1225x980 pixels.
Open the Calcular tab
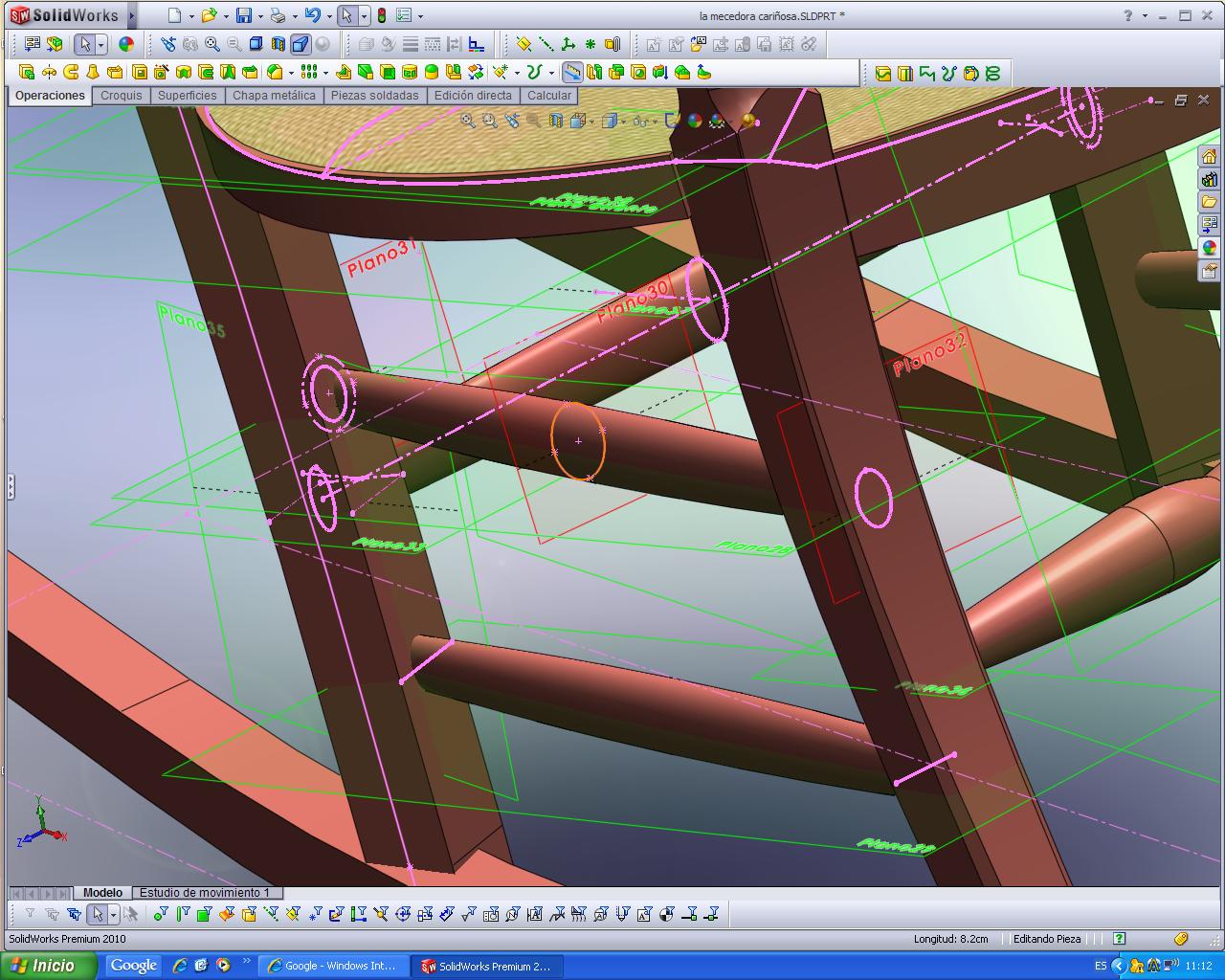click(549, 95)
